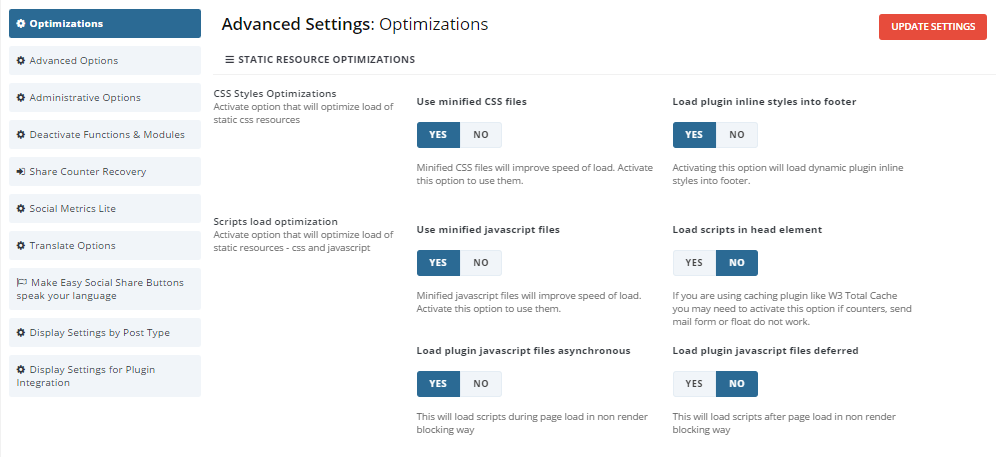Set Use minified CSS files to NO

pos(481,135)
